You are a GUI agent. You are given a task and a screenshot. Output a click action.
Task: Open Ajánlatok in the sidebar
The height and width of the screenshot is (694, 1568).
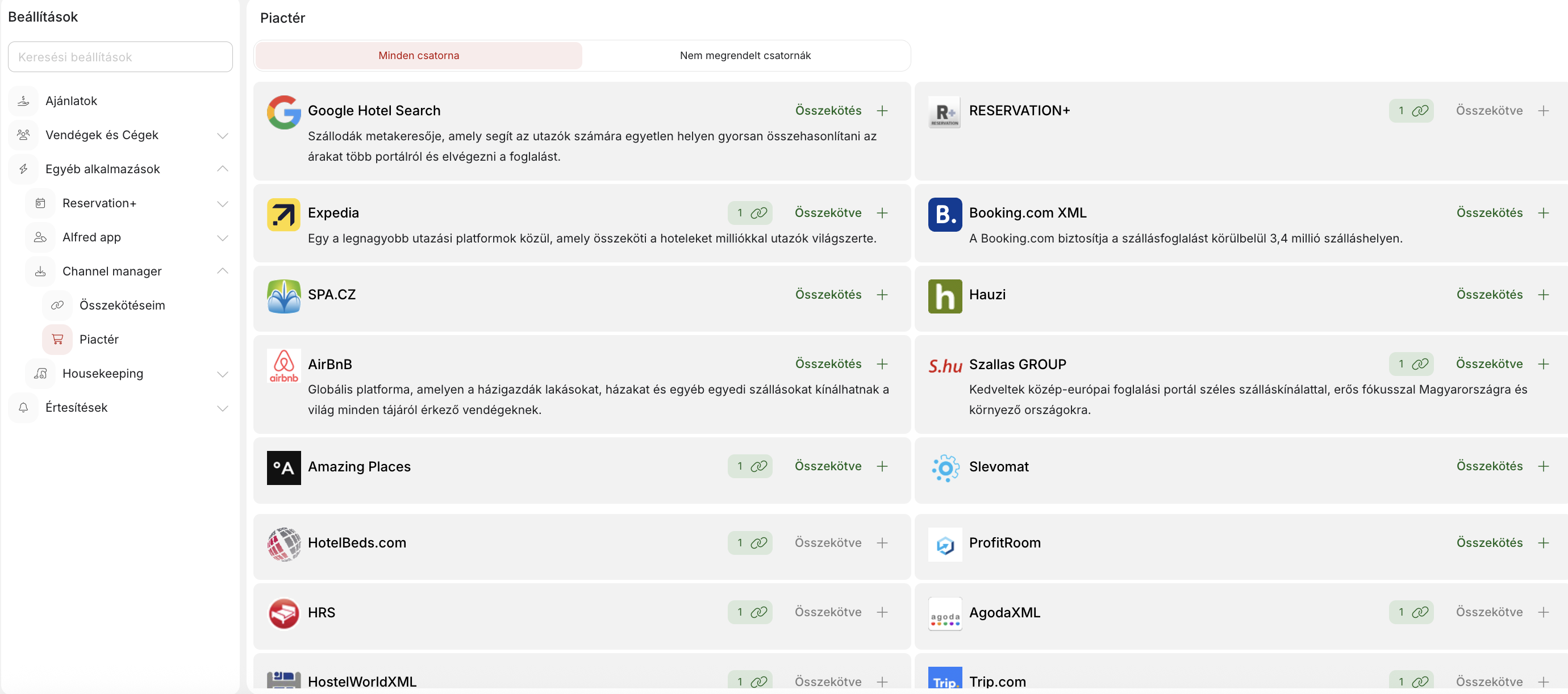71,101
